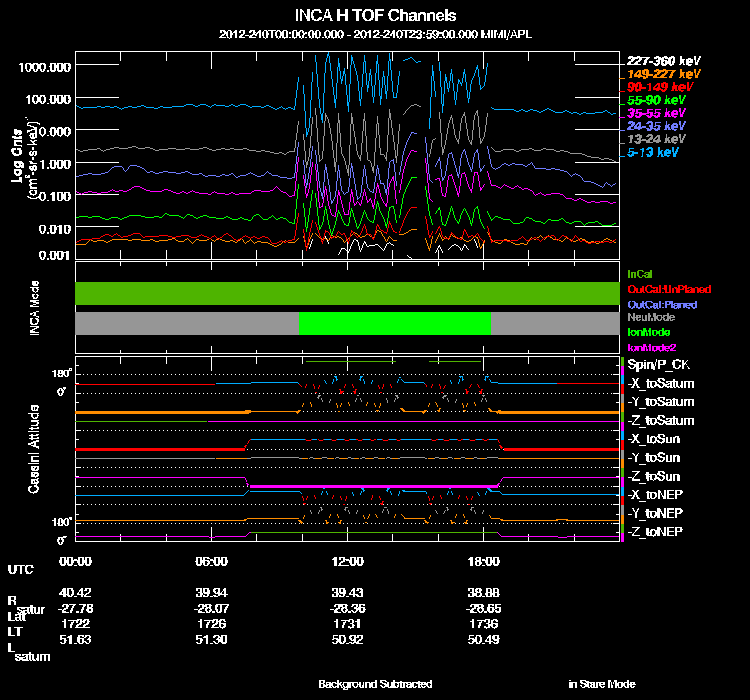
Task: Select the 149-227 keV legend label
Action: (x=663, y=74)
